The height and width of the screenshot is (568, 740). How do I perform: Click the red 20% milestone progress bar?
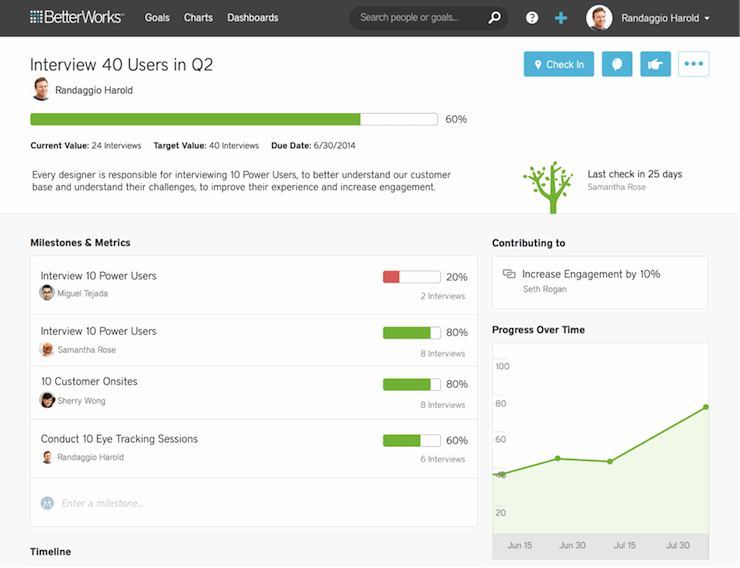click(411, 277)
